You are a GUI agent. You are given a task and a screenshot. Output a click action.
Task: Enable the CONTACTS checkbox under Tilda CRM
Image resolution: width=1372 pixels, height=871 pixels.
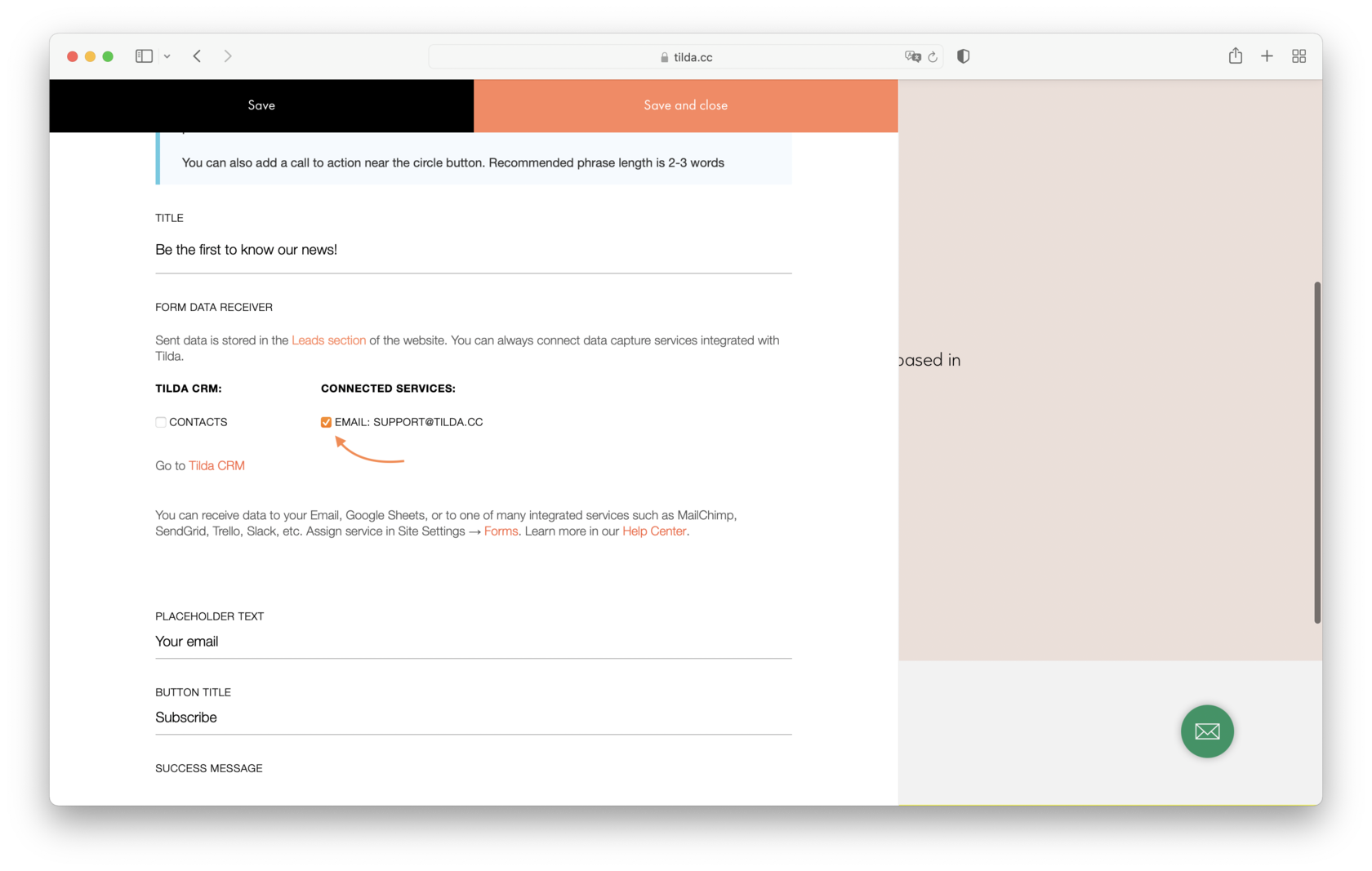pos(161,422)
